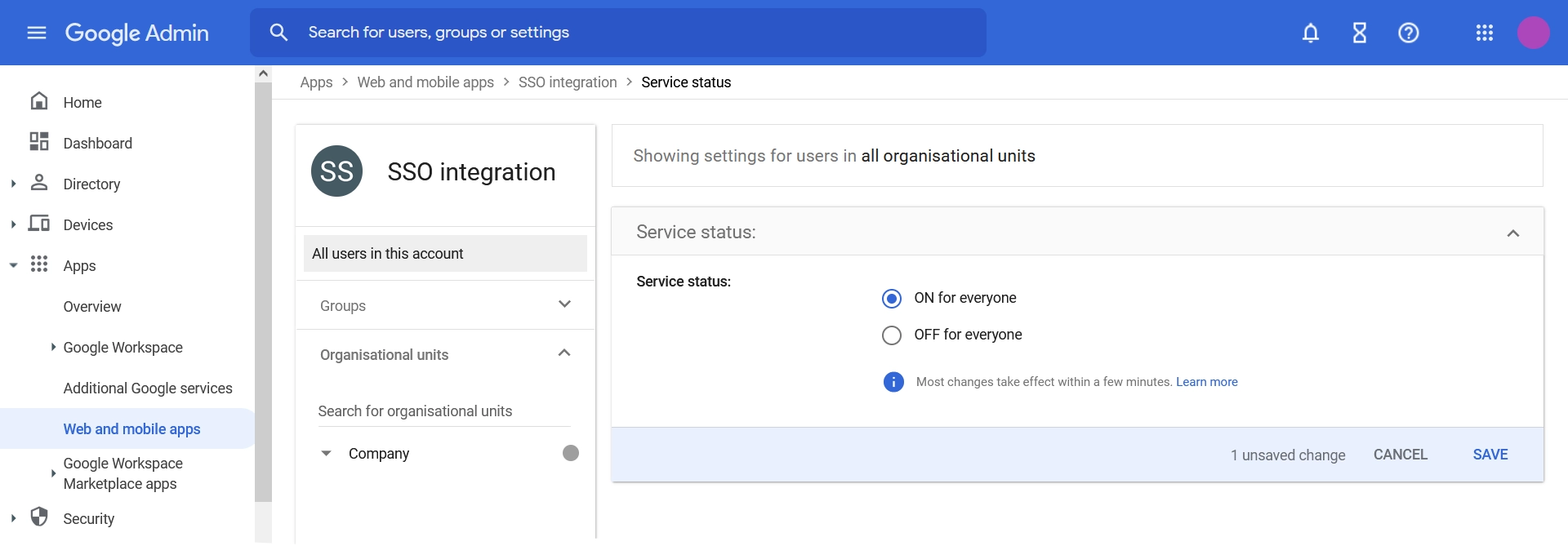Image resolution: width=1568 pixels, height=546 pixels.
Task: Open the Help question mark icon
Action: (x=1409, y=33)
